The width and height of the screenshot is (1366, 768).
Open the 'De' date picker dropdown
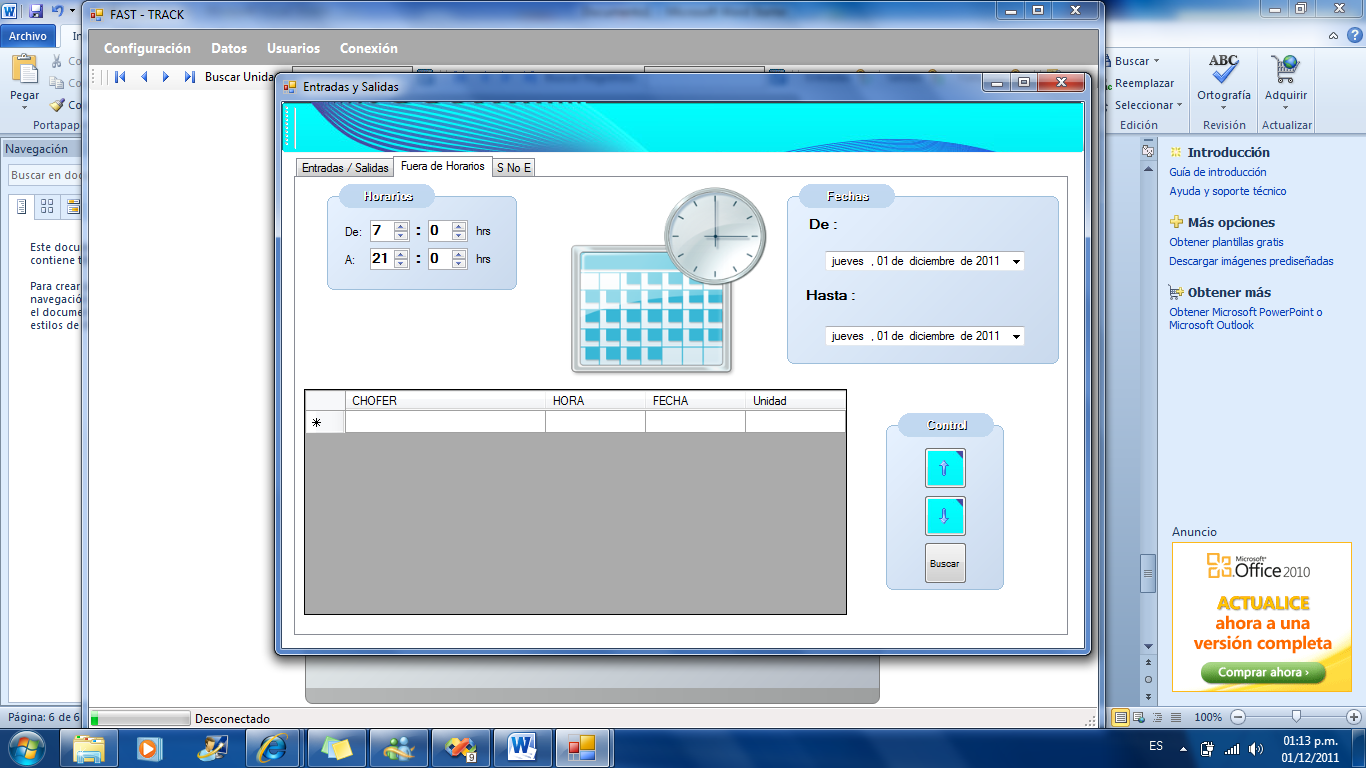[1016, 262]
